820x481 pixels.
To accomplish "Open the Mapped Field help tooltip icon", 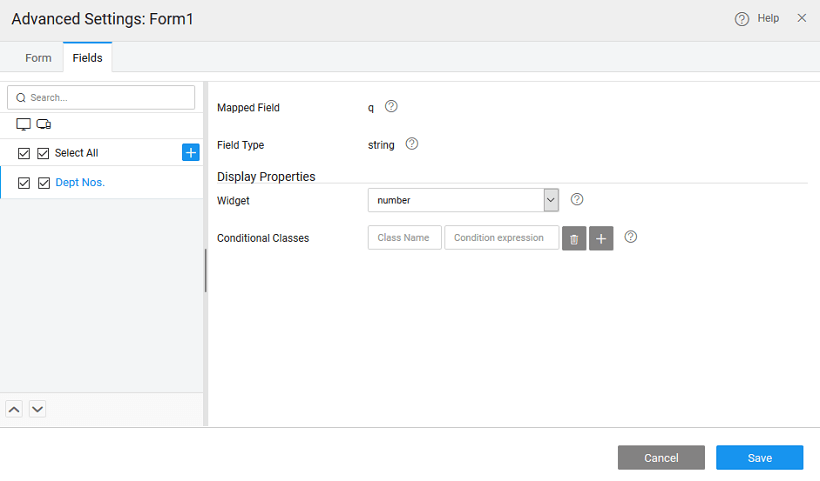I will coord(391,106).
